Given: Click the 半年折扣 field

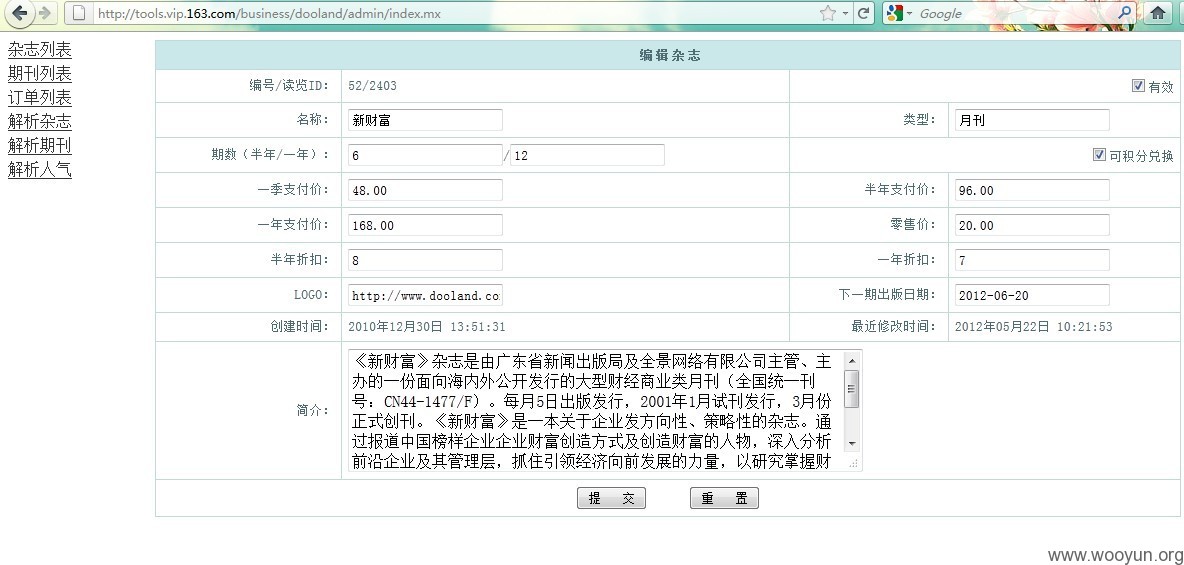Looking at the screenshot, I should click(x=425, y=260).
